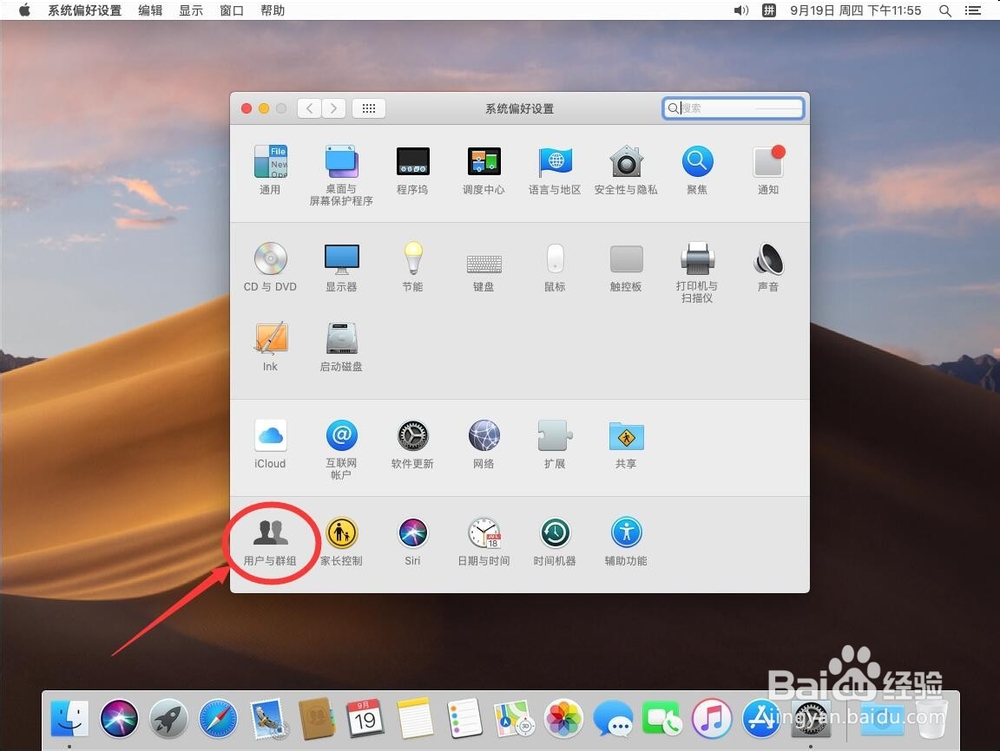Open the 通用 (General) preference pane
Screen dimensions: 1000x751
tap(270, 168)
